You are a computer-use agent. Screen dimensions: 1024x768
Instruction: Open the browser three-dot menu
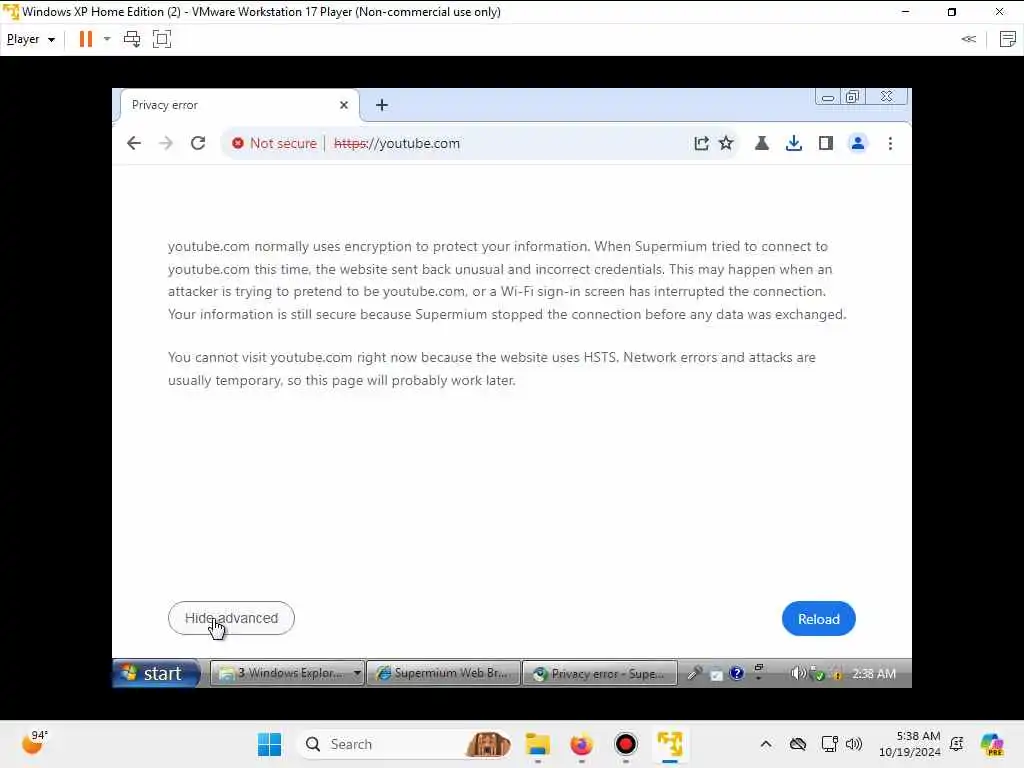tap(890, 143)
